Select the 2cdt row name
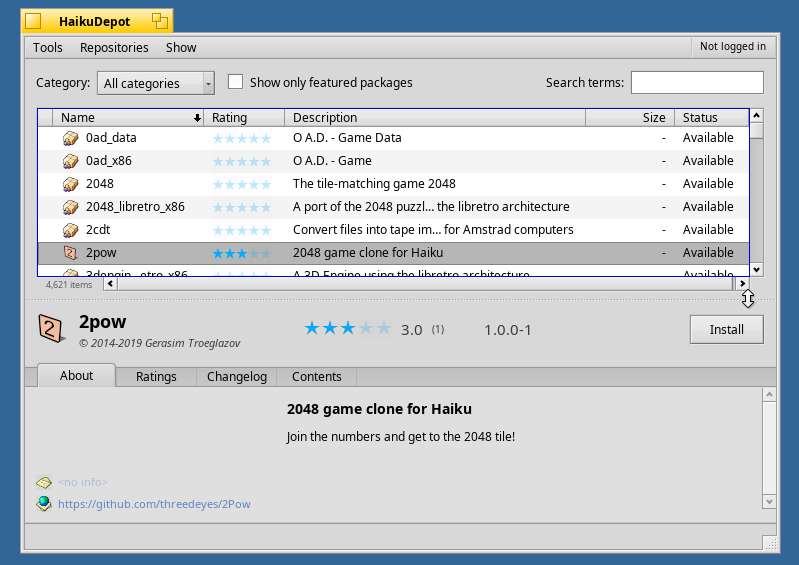 click(x=98, y=230)
